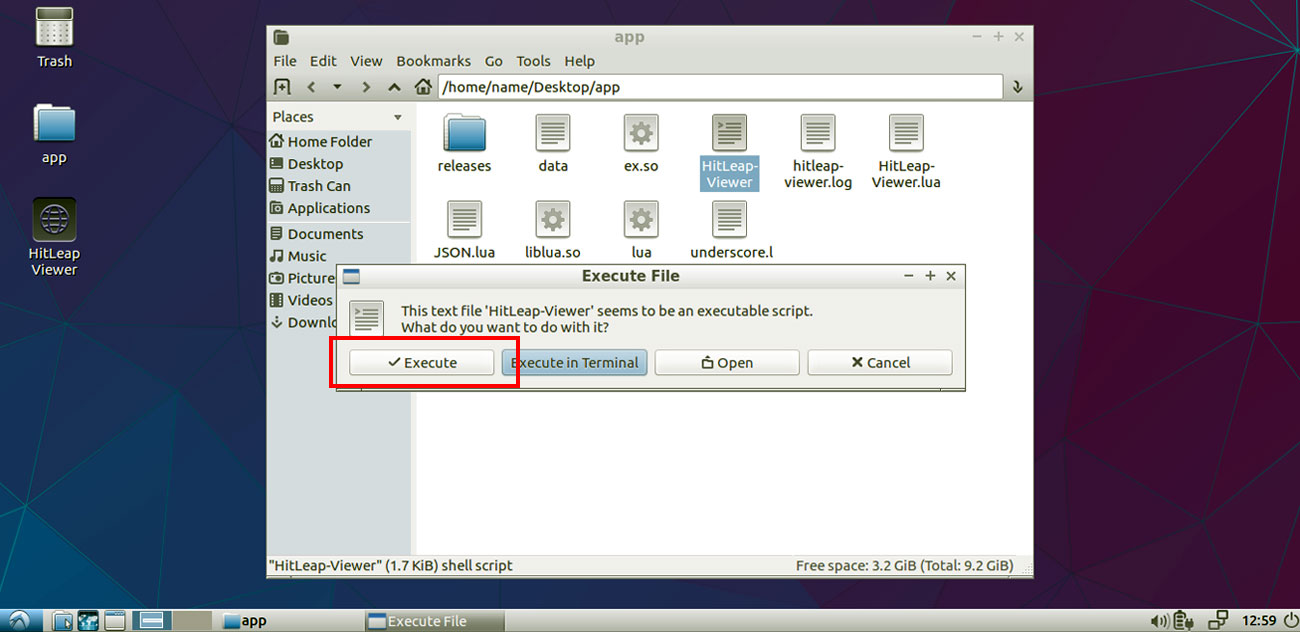This screenshot has width=1300, height=632.
Task: Open the Lubuntu start menu button
Action: 21,620
